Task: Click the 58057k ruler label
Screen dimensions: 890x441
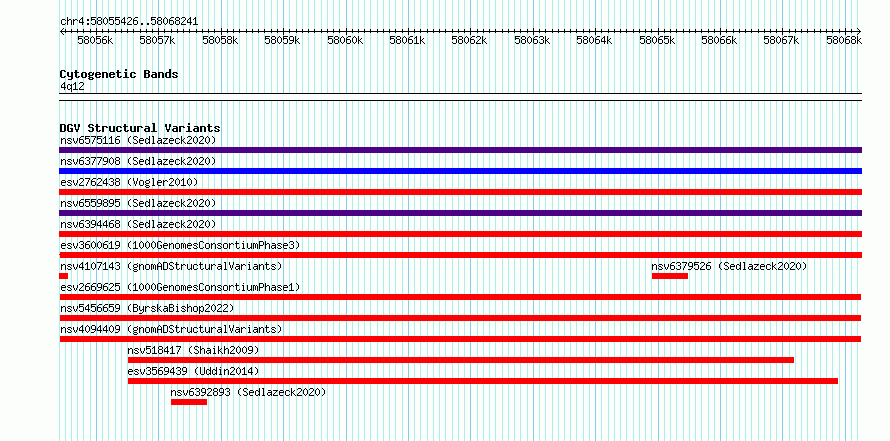Action: pos(158,40)
